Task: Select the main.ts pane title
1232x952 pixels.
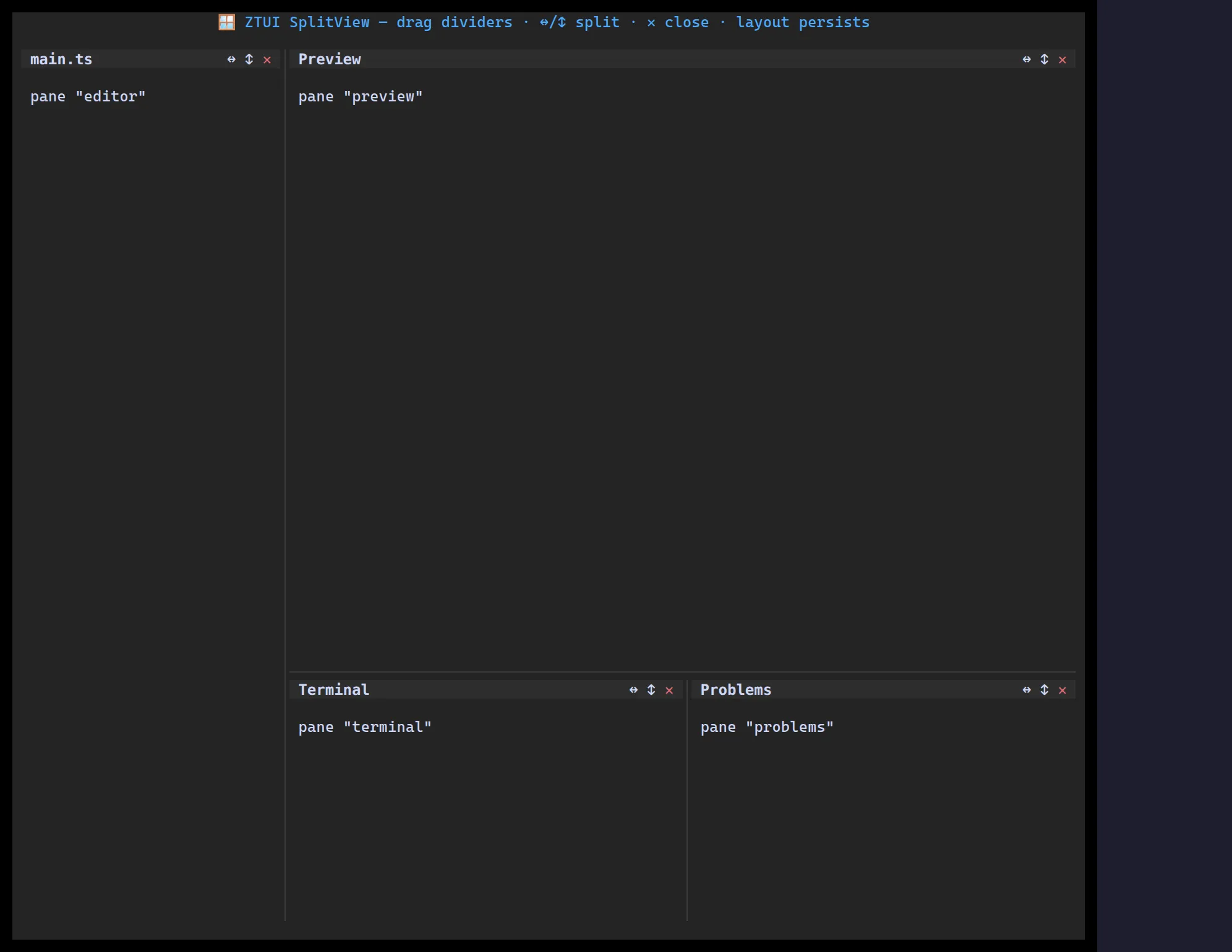Action: click(61, 59)
